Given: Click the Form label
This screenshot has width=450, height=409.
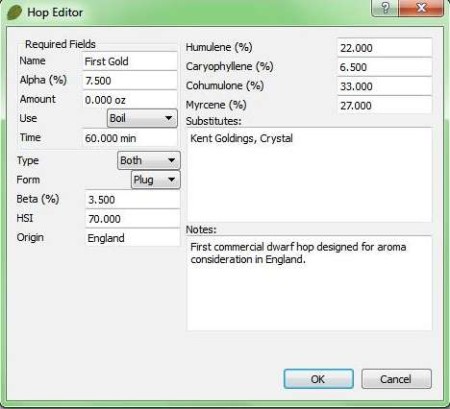Looking at the screenshot, I should [28, 180].
